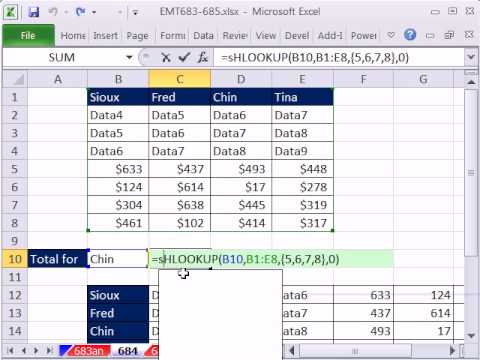
Task: Click the Redo arrow icon
Action: pyautogui.click(x=81, y=12)
